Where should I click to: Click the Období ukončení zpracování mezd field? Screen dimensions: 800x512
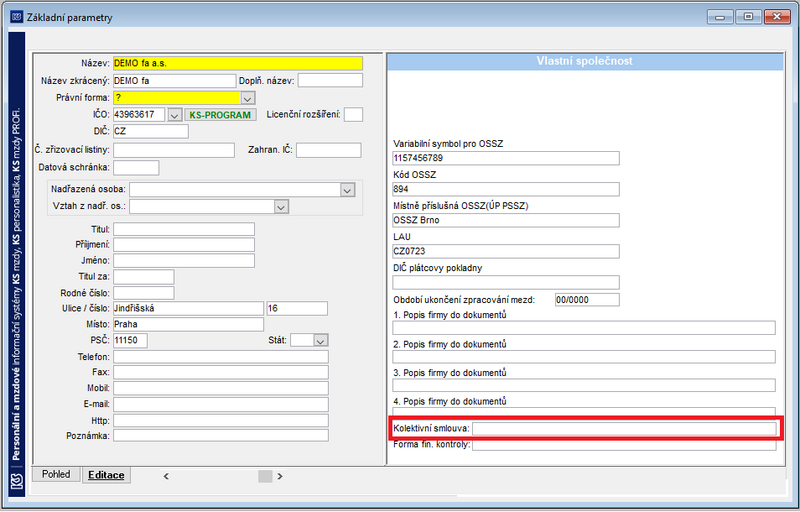(x=587, y=300)
